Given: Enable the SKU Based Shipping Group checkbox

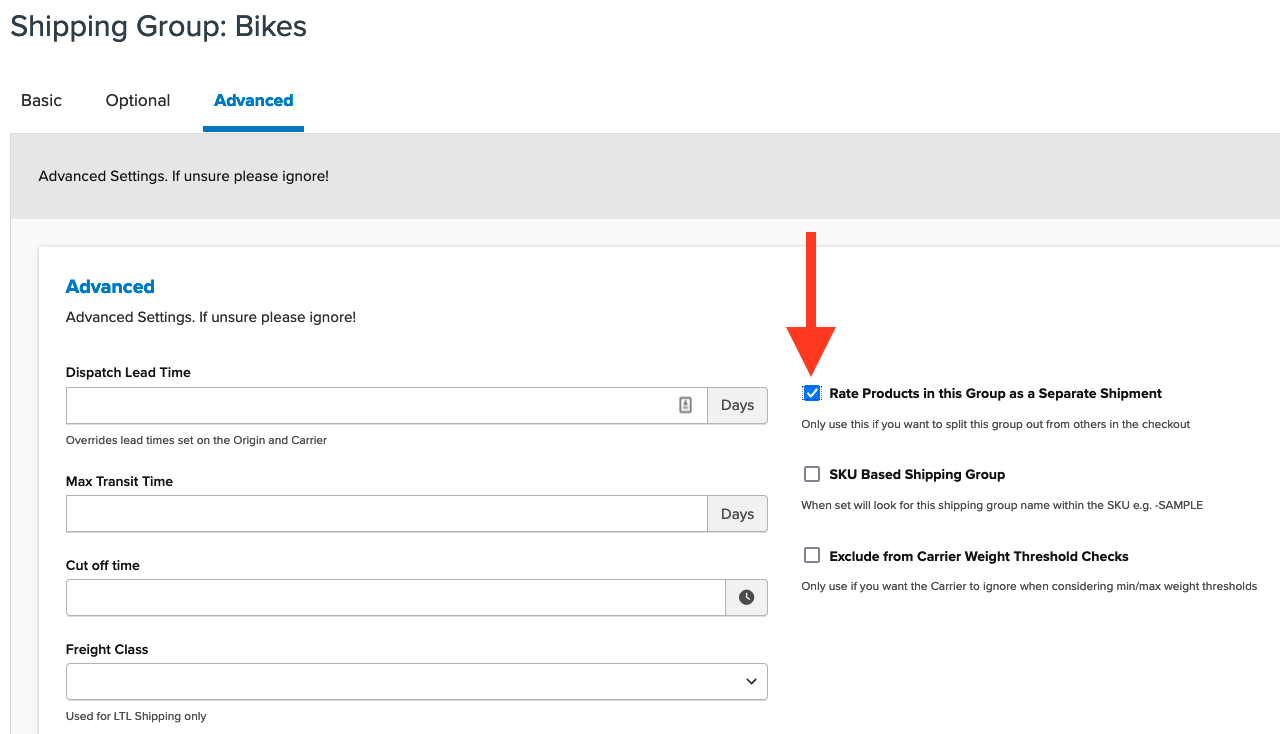Looking at the screenshot, I should point(812,474).
